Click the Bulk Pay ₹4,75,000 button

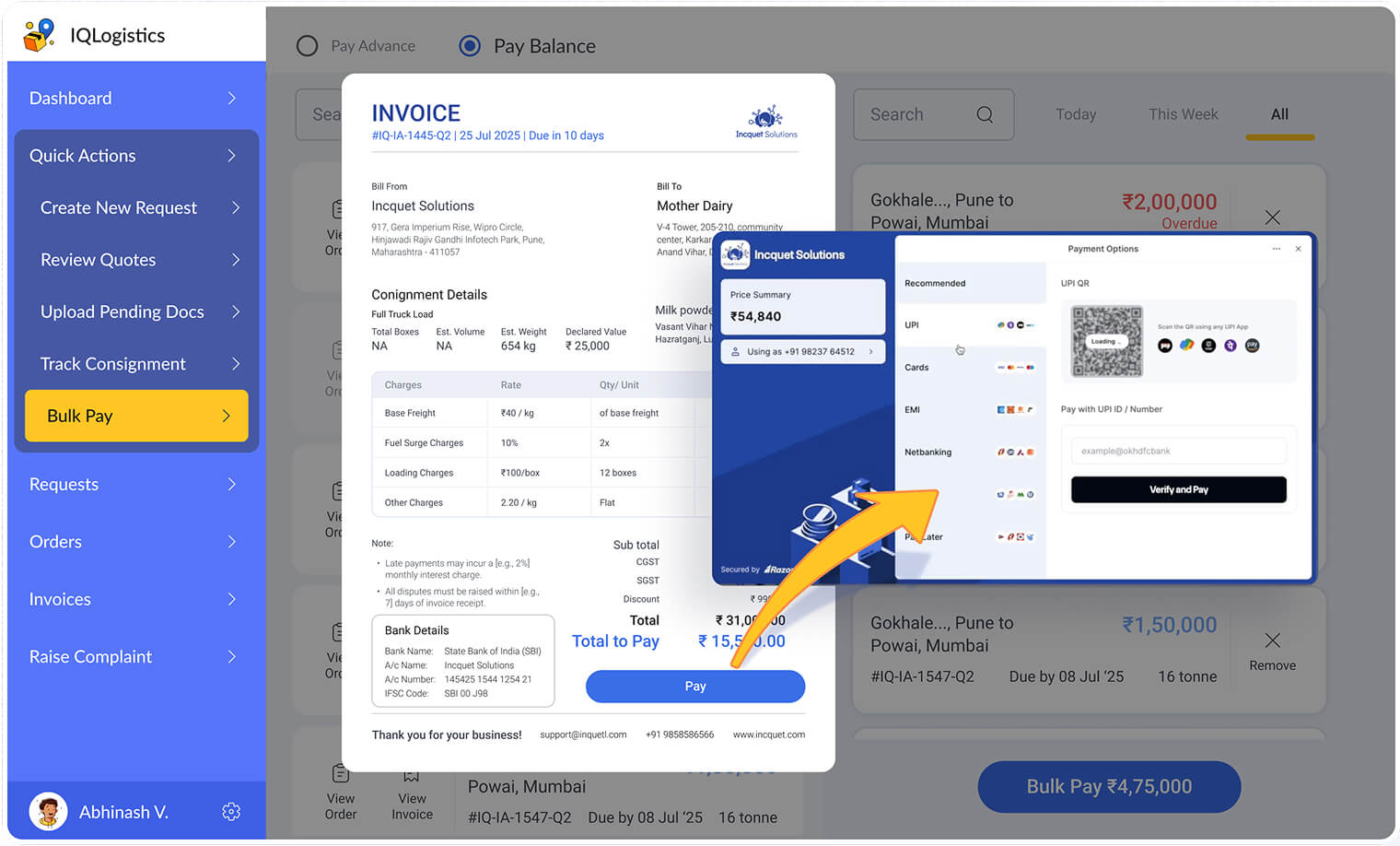coord(1108,787)
